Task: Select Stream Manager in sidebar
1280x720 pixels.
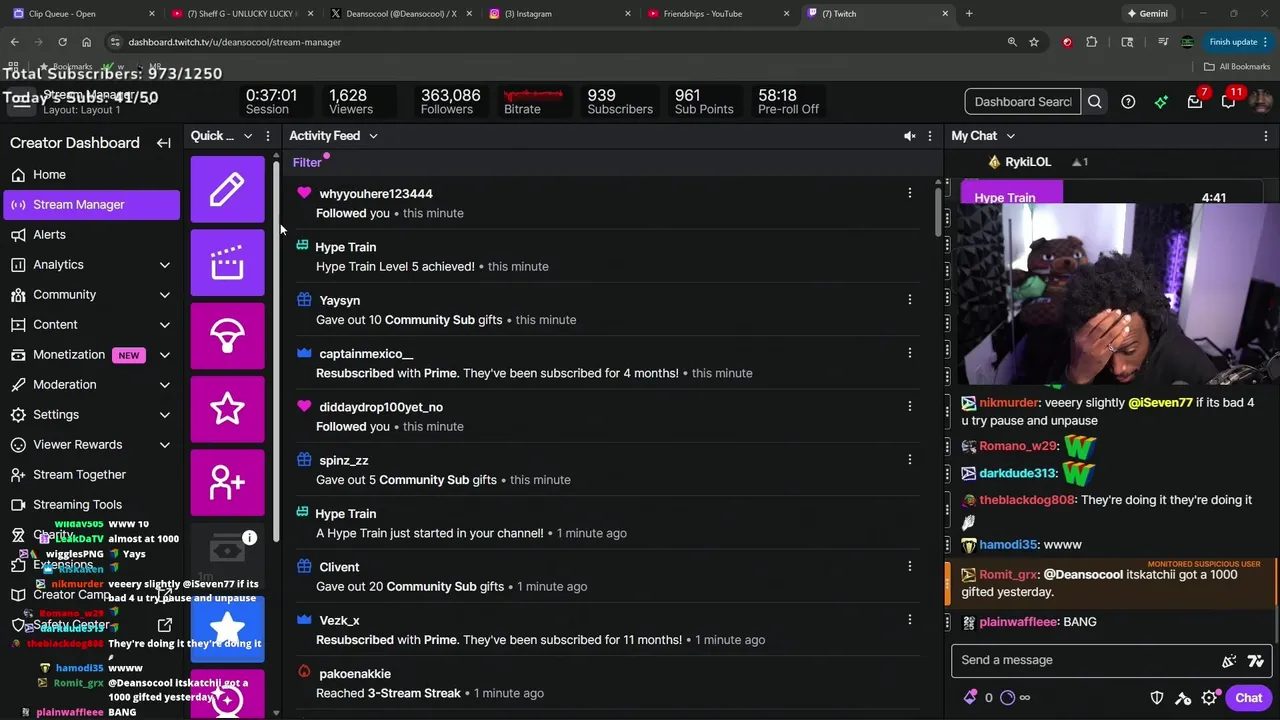Action: (x=92, y=205)
